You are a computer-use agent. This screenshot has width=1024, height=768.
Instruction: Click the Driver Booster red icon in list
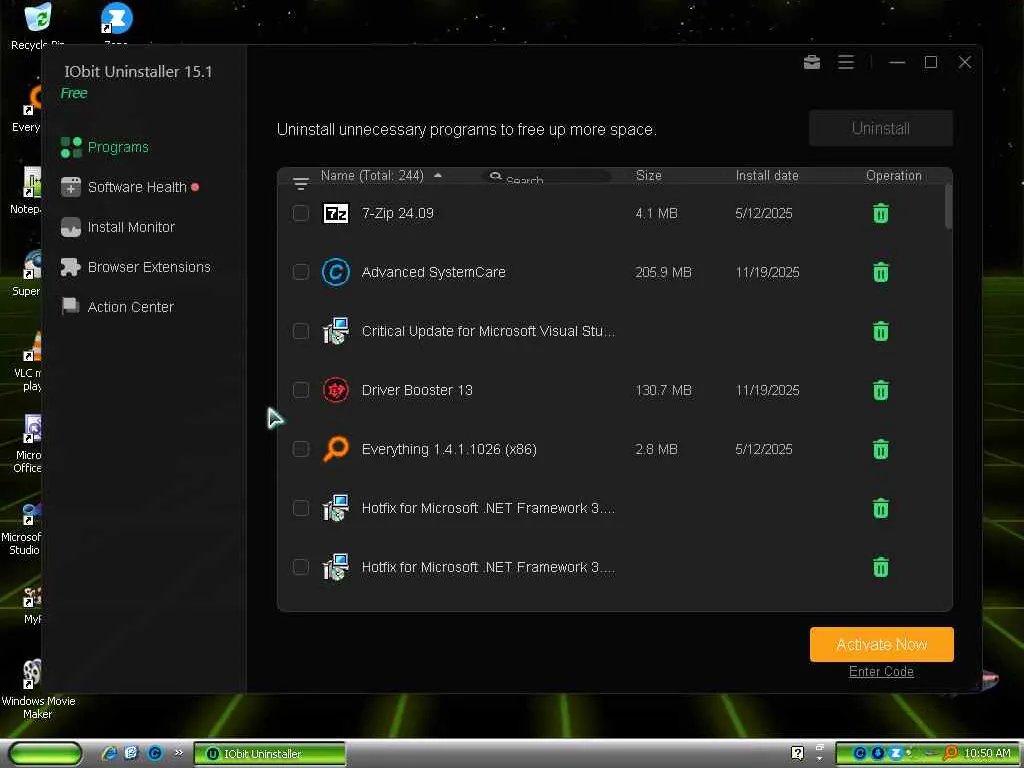[336, 390]
